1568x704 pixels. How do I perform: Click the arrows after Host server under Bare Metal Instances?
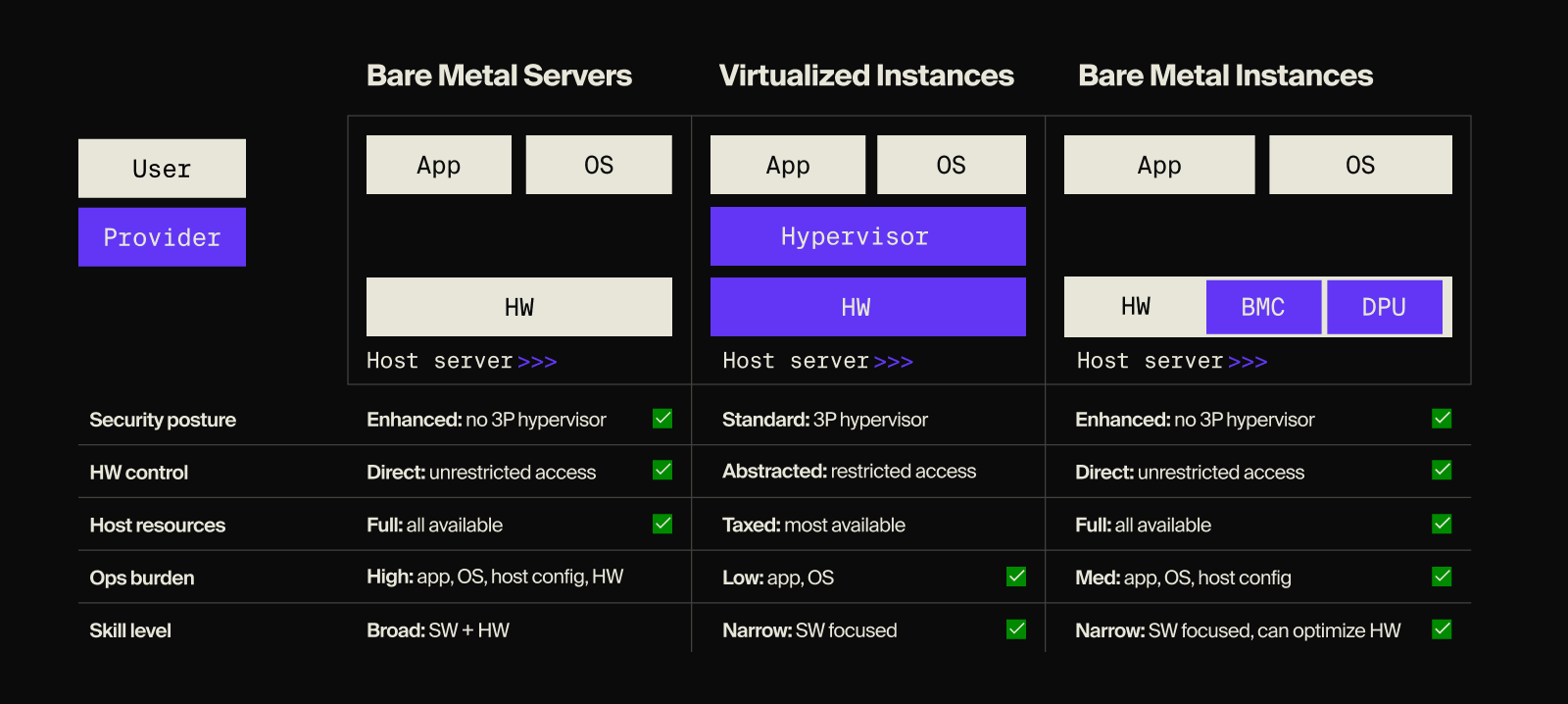click(x=1248, y=362)
